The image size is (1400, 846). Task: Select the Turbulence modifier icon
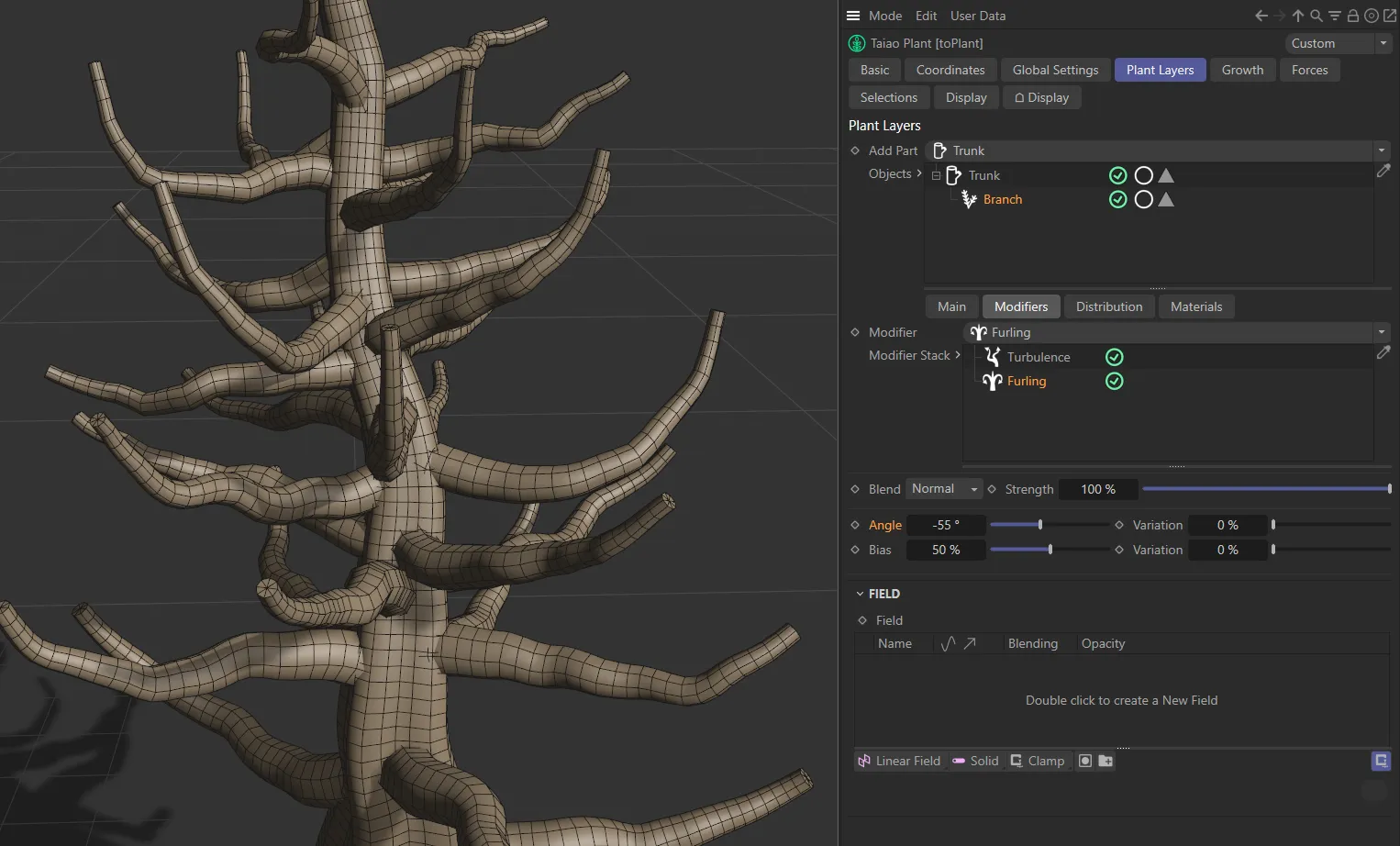992,356
